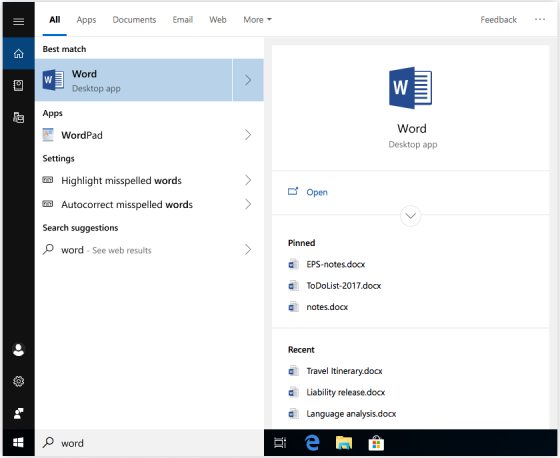
Task: Click the document icon of Liability release.docx
Action: pyautogui.click(x=293, y=392)
